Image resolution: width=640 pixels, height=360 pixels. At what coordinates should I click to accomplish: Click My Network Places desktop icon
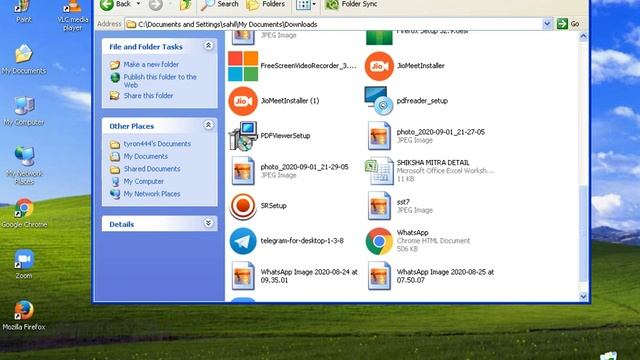click(x=24, y=165)
